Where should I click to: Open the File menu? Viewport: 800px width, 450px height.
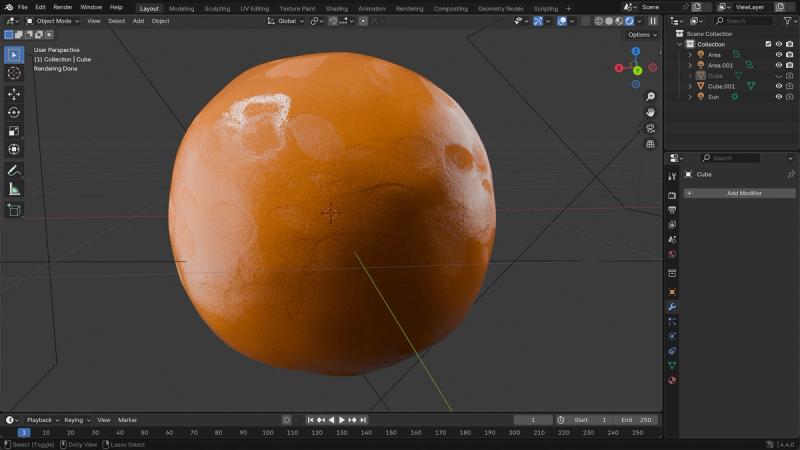tap(22, 7)
